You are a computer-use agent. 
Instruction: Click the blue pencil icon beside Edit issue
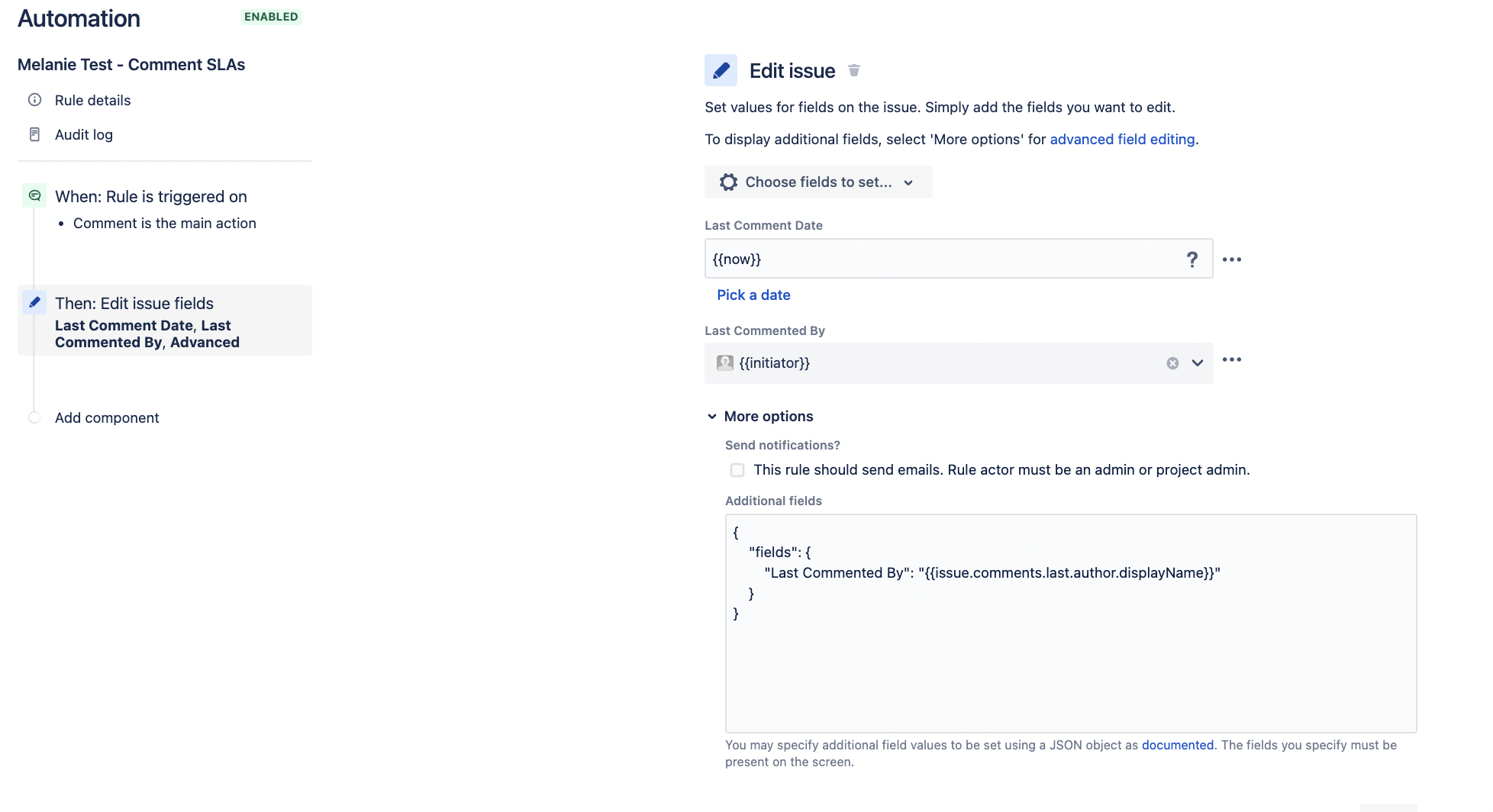pos(721,70)
